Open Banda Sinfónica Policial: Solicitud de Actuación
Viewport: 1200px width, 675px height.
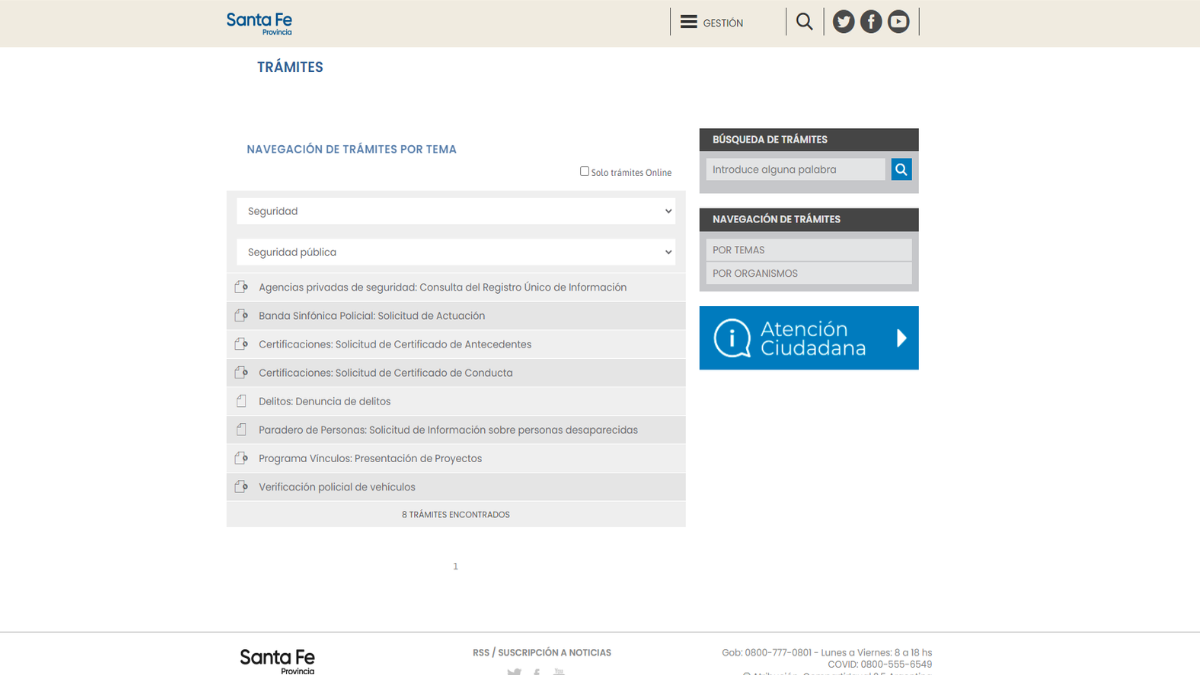(x=371, y=316)
